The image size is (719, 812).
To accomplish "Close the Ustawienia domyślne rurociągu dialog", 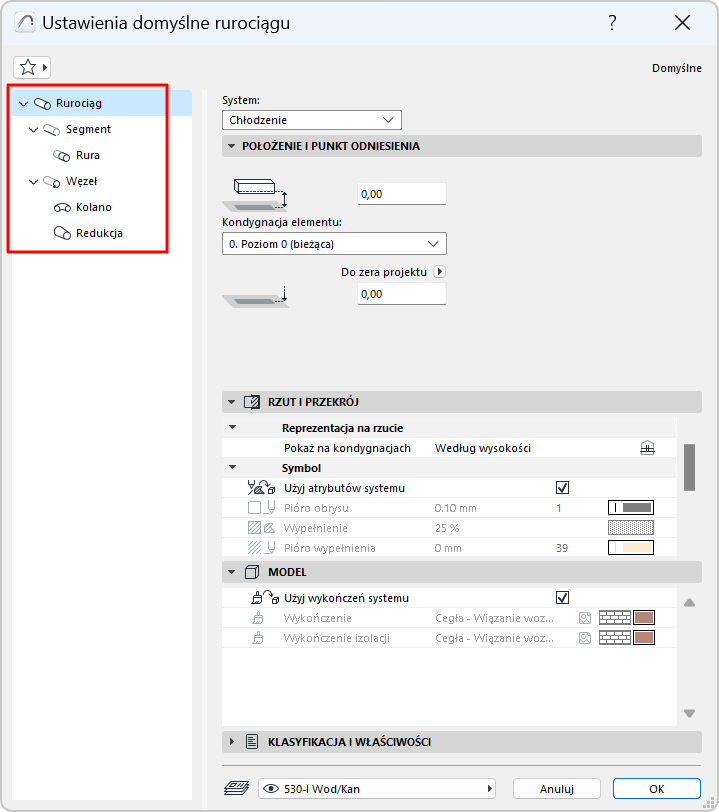I will (682, 23).
